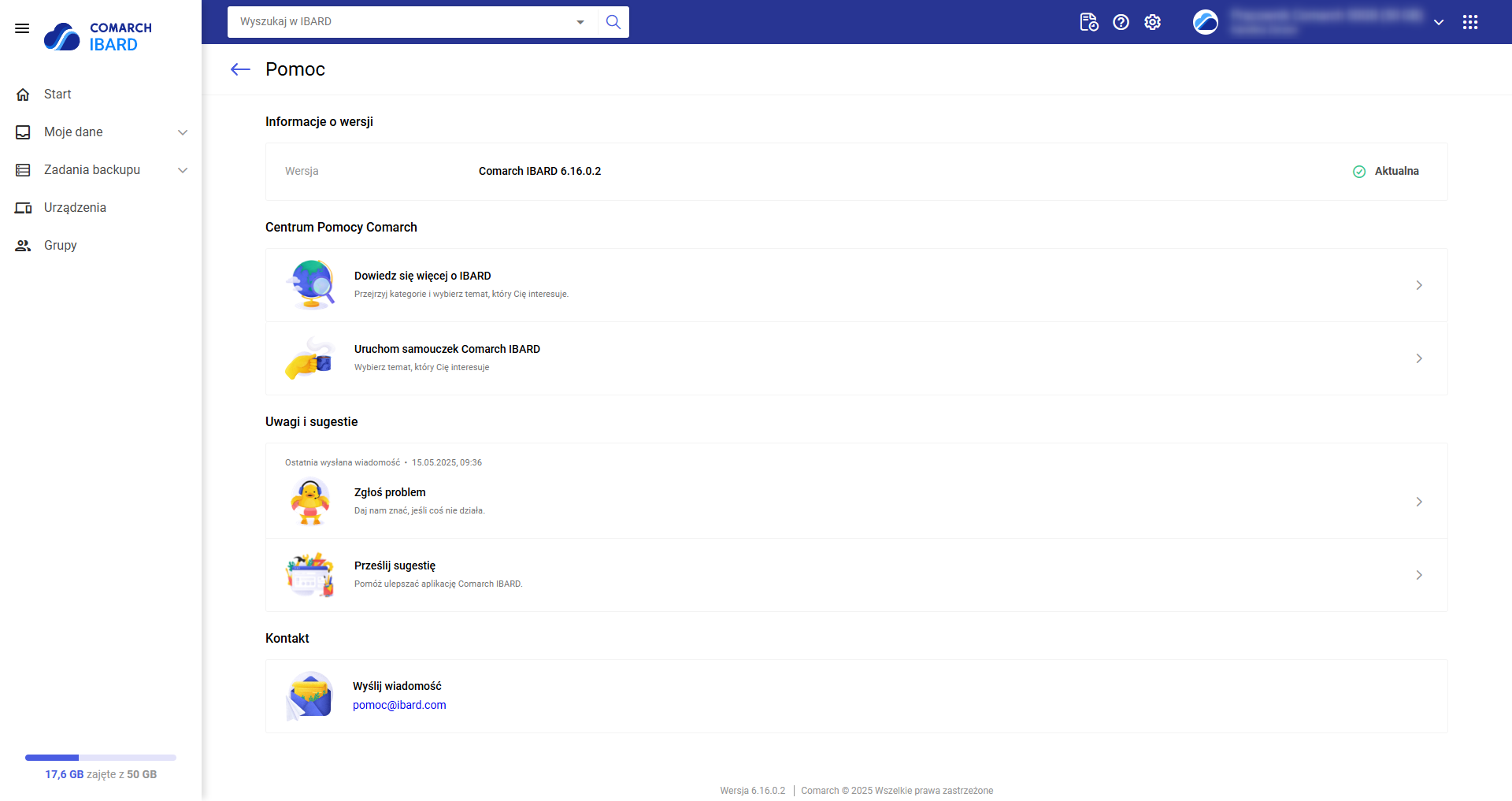Click the Wersja 6.16.0.2 footer text
The height and width of the screenshot is (801, 1512).
[x=753, y=791]
